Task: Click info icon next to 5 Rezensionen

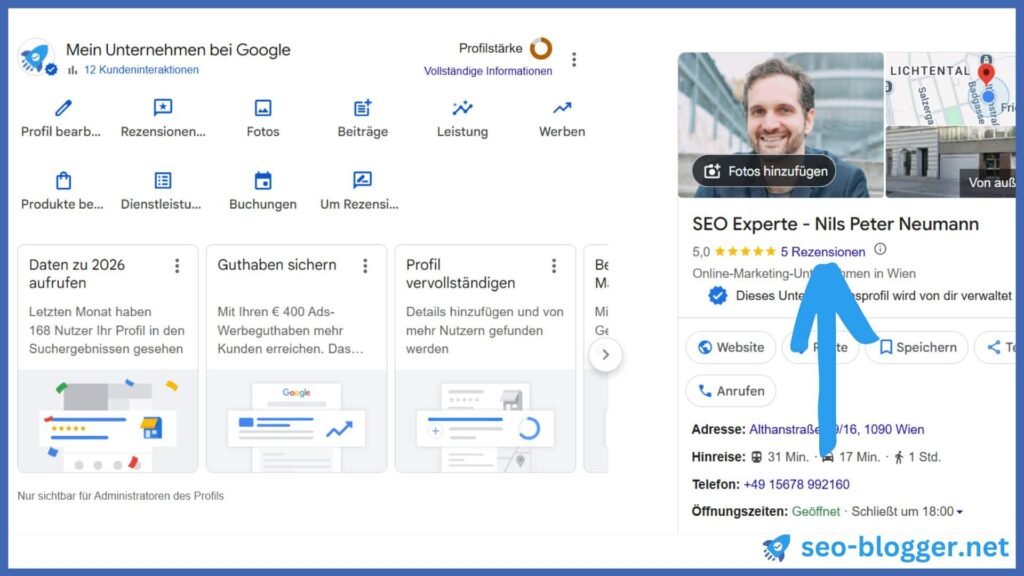Action: click(880, 249)
